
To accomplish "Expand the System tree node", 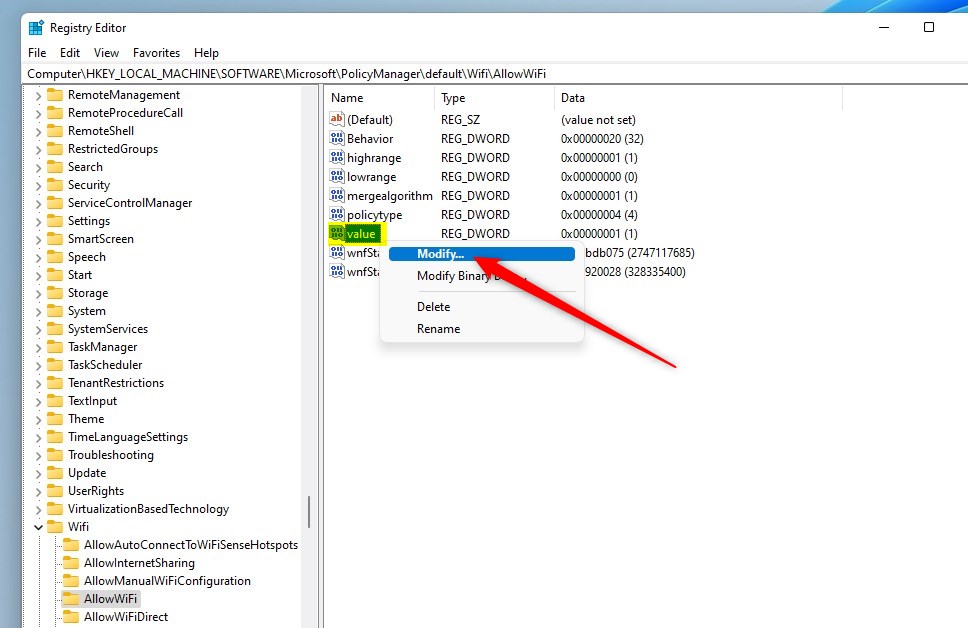I will pos(38,312).
